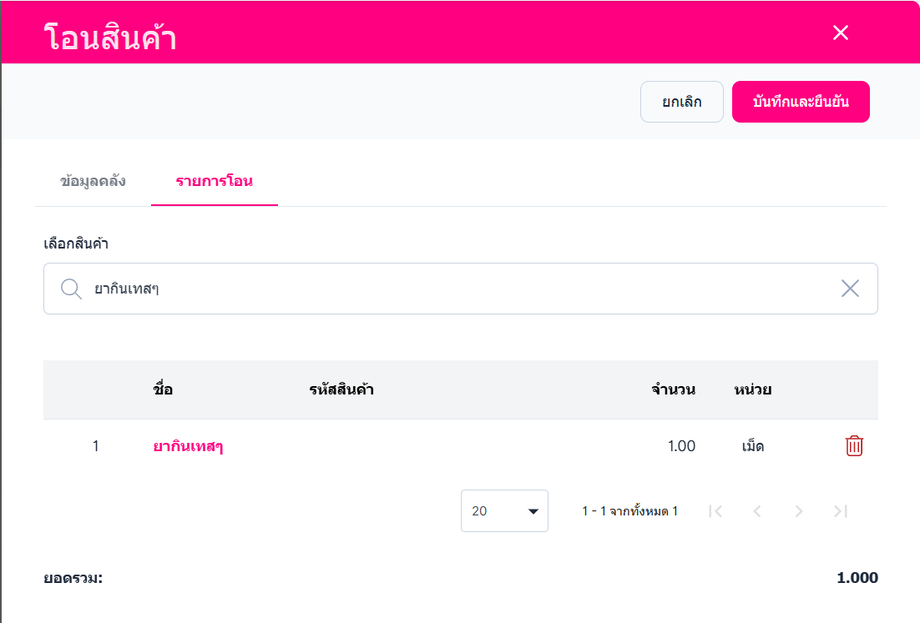
Task: Delete the ยากินเทสๆ row with trash icon
Action: (854, 446)
